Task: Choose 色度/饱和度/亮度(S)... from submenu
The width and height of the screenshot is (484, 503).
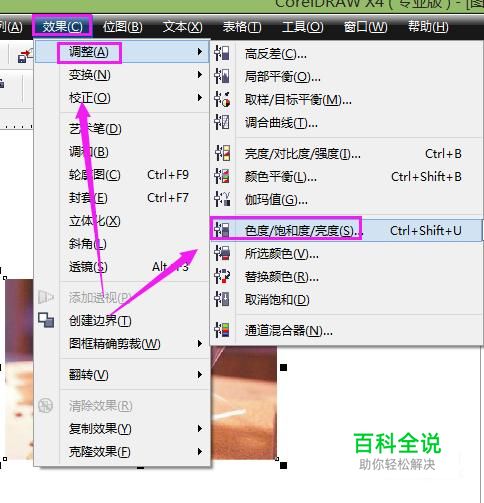Action: pyautogui.click(x=347, y=230)
